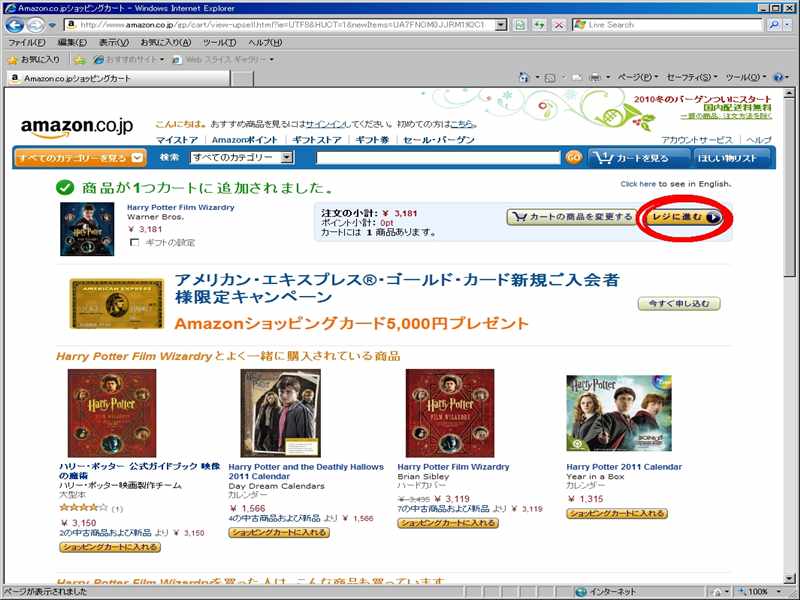
Task: Click the お気に入り star favorites button
Action: 34,60
